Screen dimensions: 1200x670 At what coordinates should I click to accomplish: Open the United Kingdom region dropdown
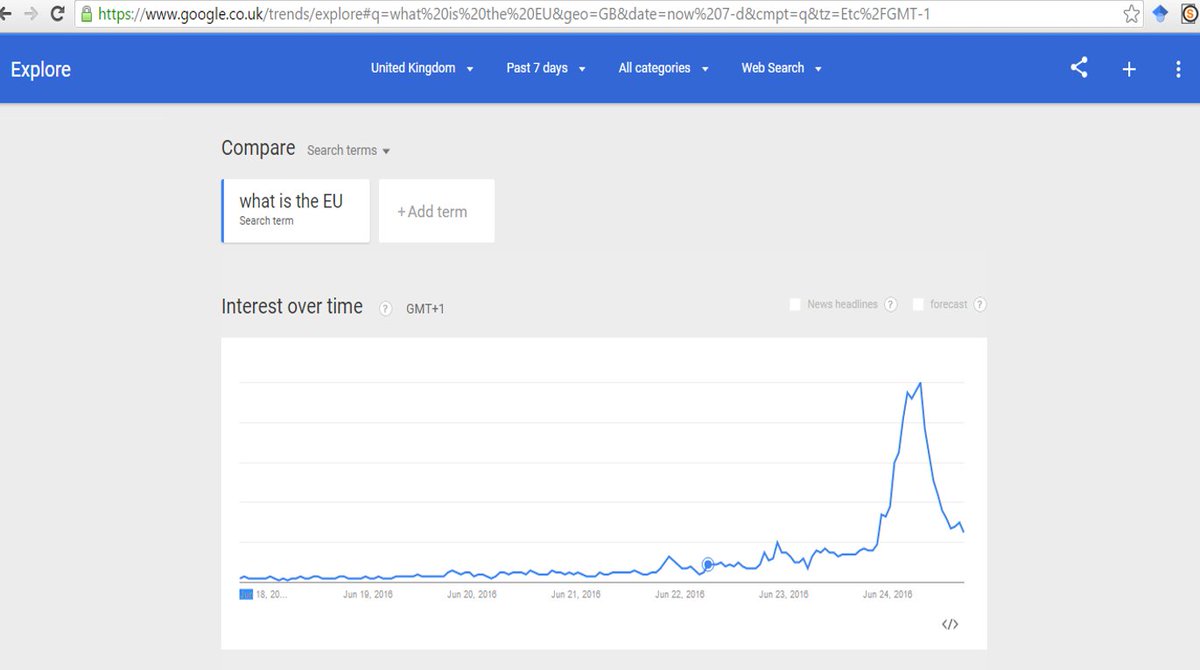[x=422, y=68]
